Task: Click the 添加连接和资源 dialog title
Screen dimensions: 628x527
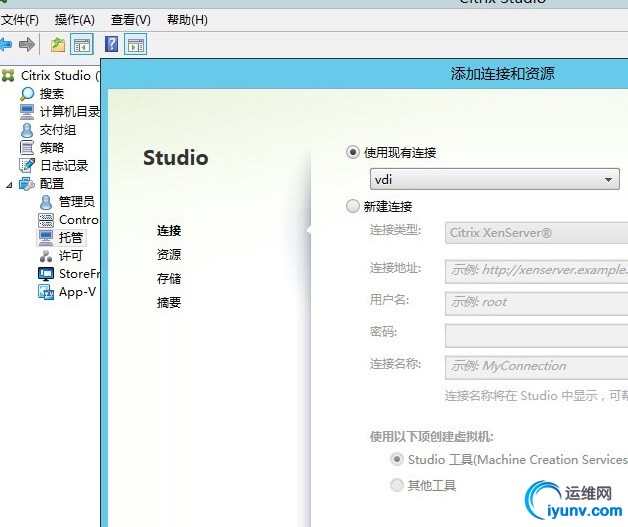Action: pos(503,74)
